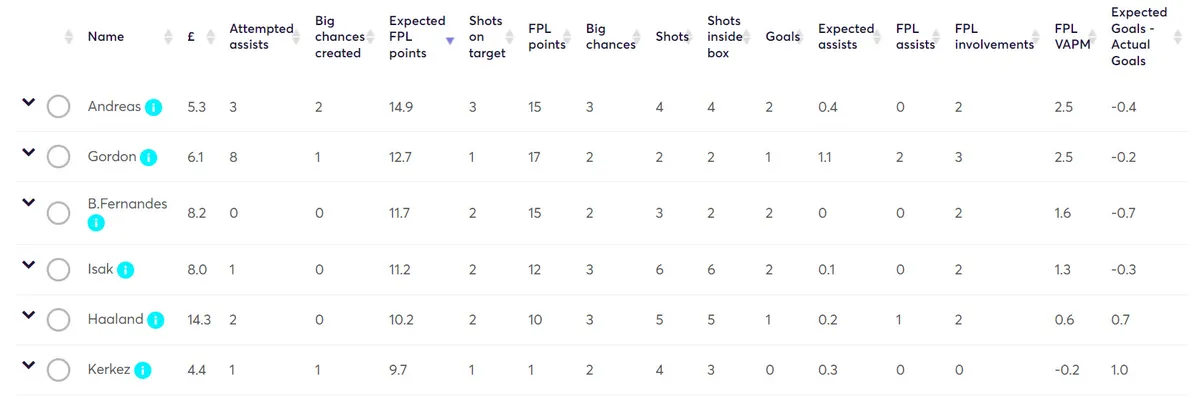Click the Haaland player name
This screenshot has width=1200, height=399.
click(116, 320)
